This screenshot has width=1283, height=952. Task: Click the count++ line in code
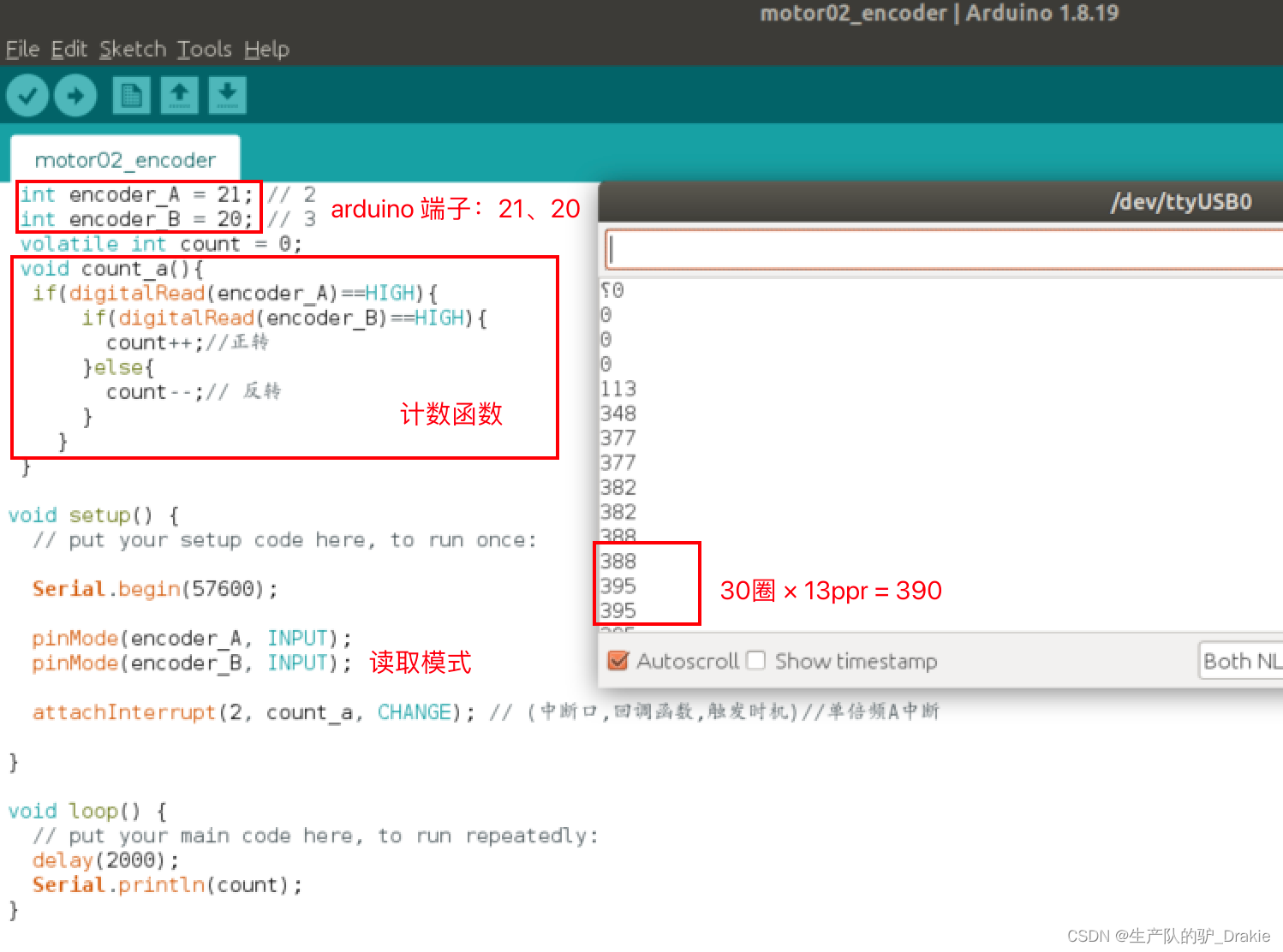[155, 342]
